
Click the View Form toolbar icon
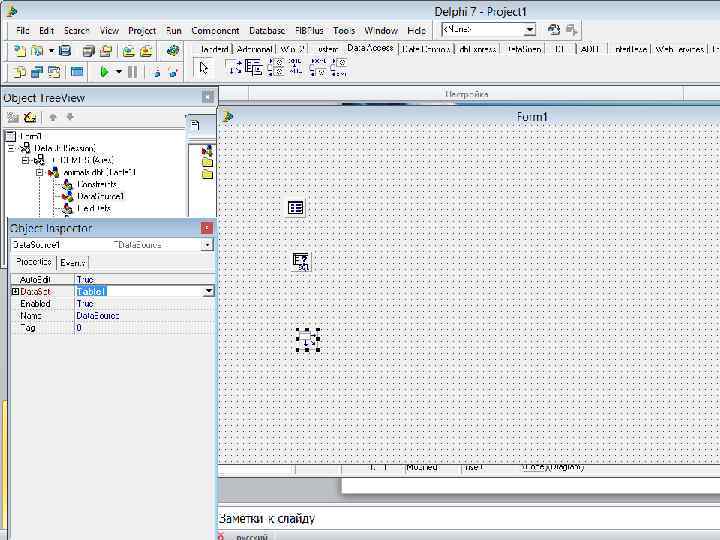tap(37, 72)
